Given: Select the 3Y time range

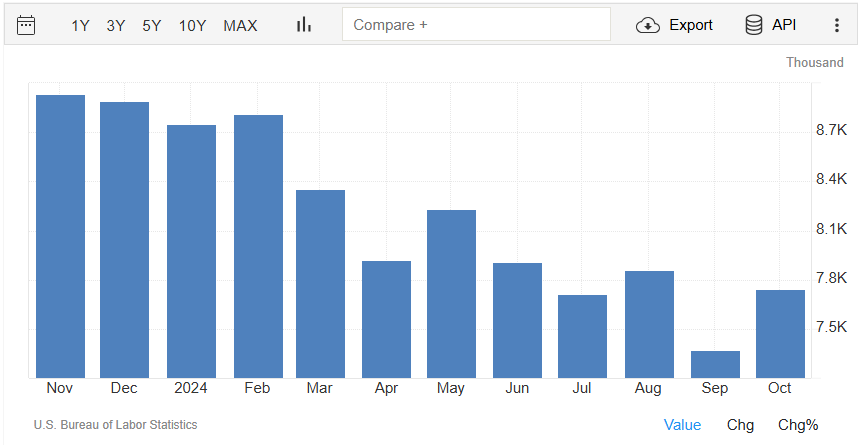Looking at the screenshot, I should (x=116, y=26).
